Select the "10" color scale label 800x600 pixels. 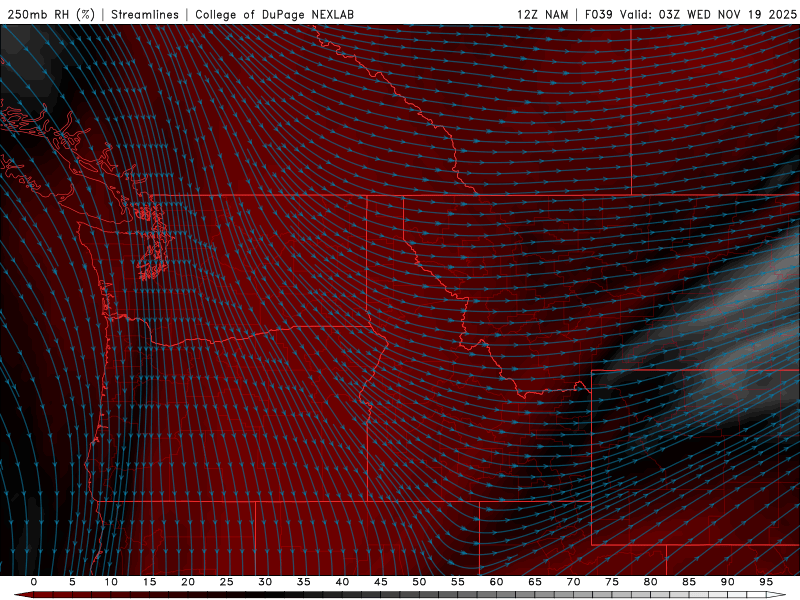[x=111, y=582]
